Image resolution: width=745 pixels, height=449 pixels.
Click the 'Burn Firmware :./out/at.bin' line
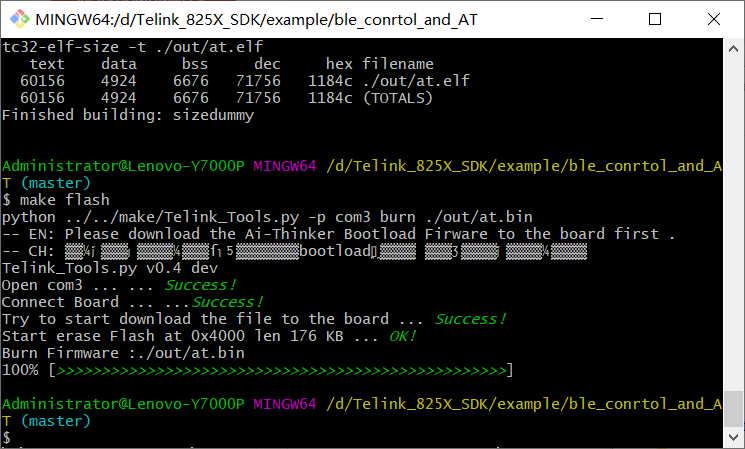point(124,353)
